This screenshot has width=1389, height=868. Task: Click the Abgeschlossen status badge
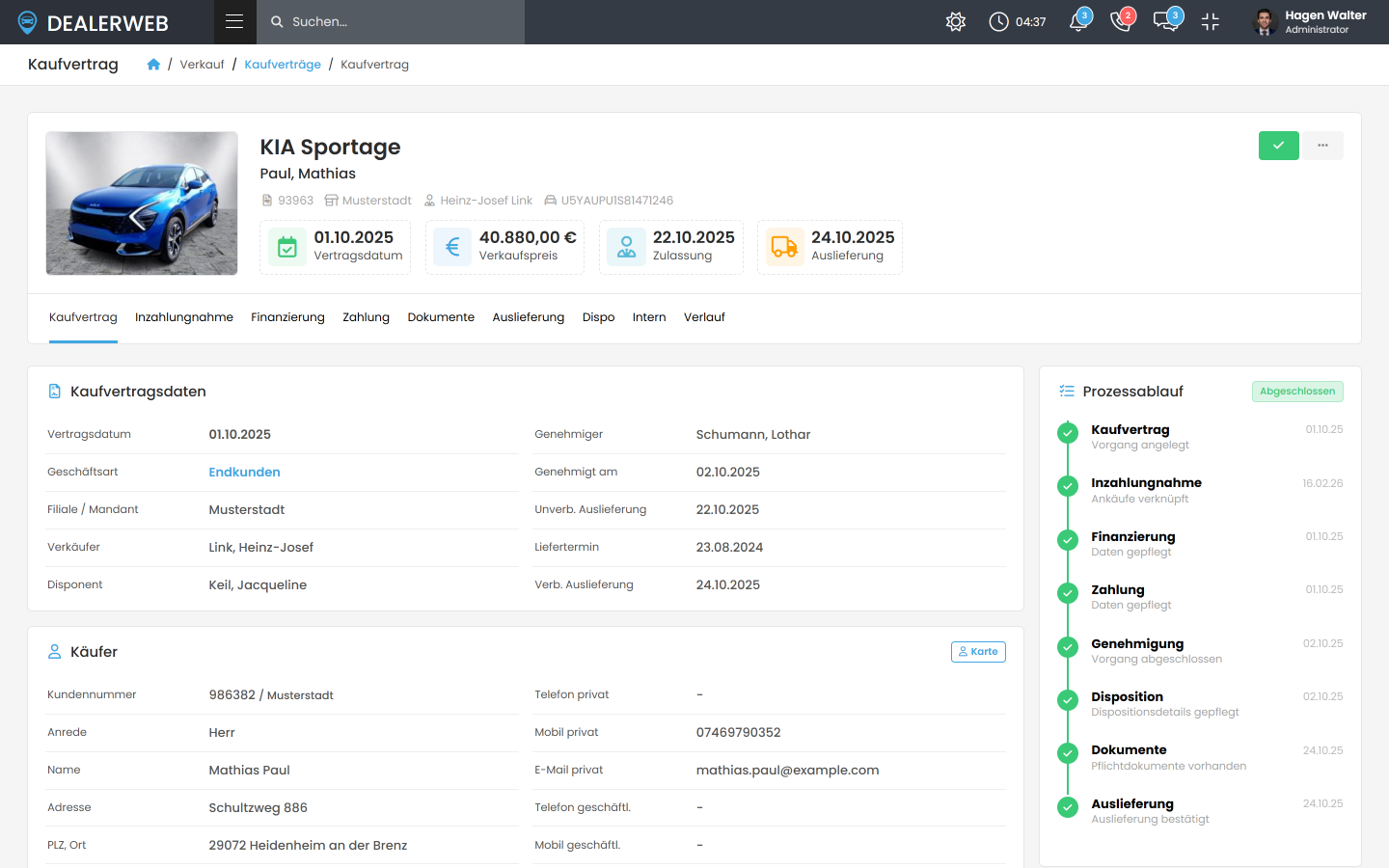click(x=1297, y=392)
